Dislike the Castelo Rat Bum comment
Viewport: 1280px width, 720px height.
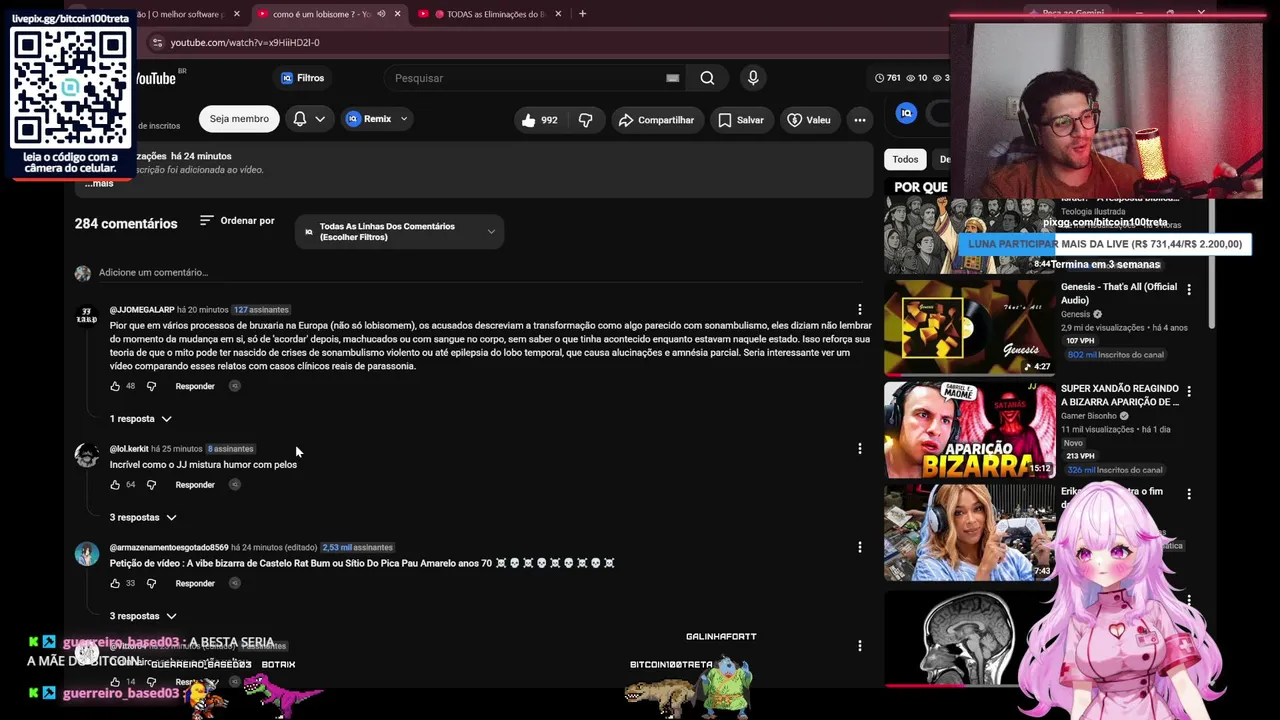(x=151, y=583)
